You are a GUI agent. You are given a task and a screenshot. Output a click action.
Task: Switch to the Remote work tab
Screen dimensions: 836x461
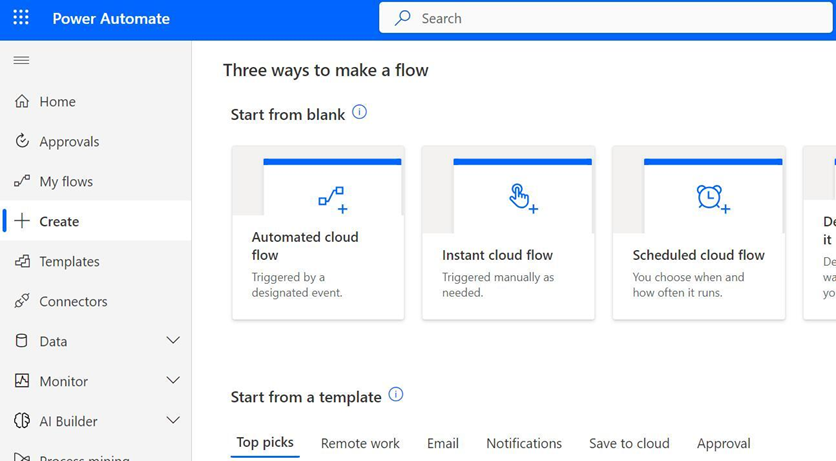point(360,443)
